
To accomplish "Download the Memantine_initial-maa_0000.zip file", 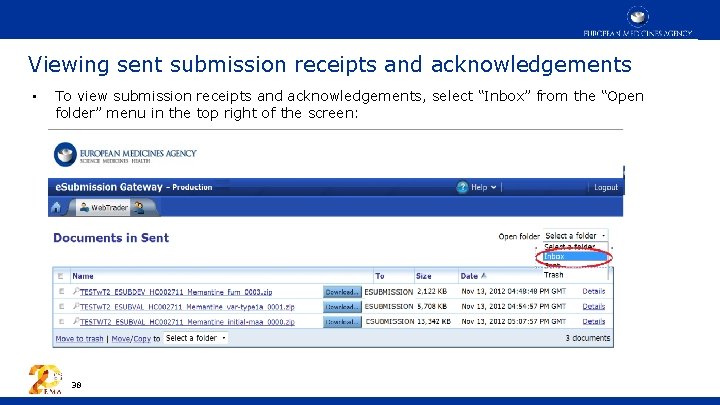I will point(342,322).
